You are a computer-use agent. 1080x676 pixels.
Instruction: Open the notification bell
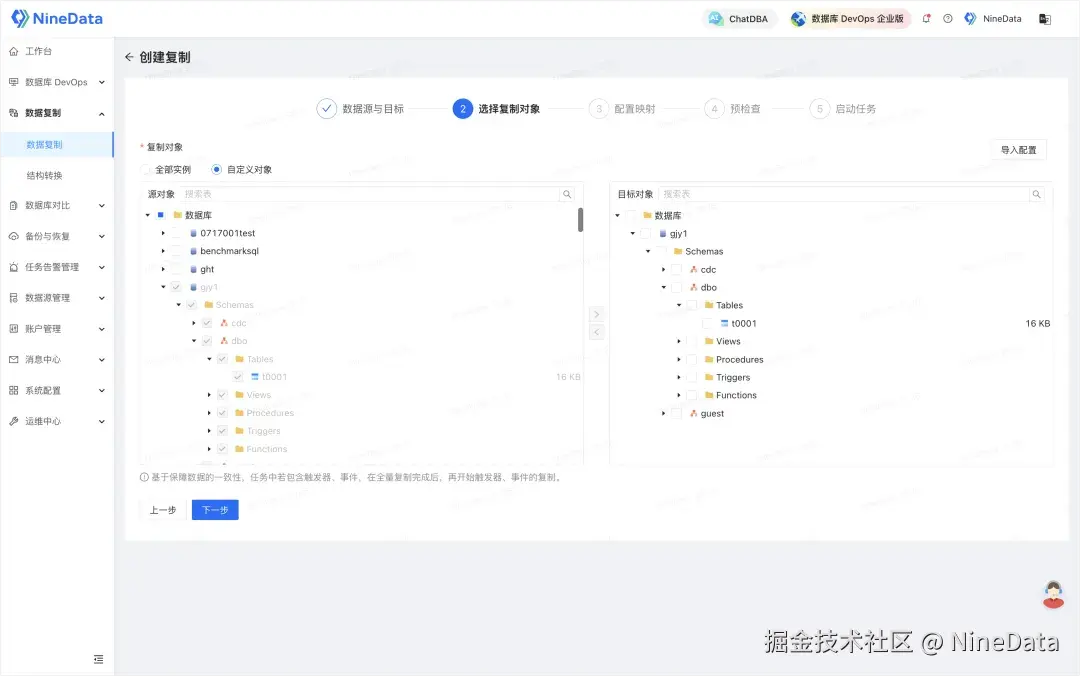coord(926,18)
